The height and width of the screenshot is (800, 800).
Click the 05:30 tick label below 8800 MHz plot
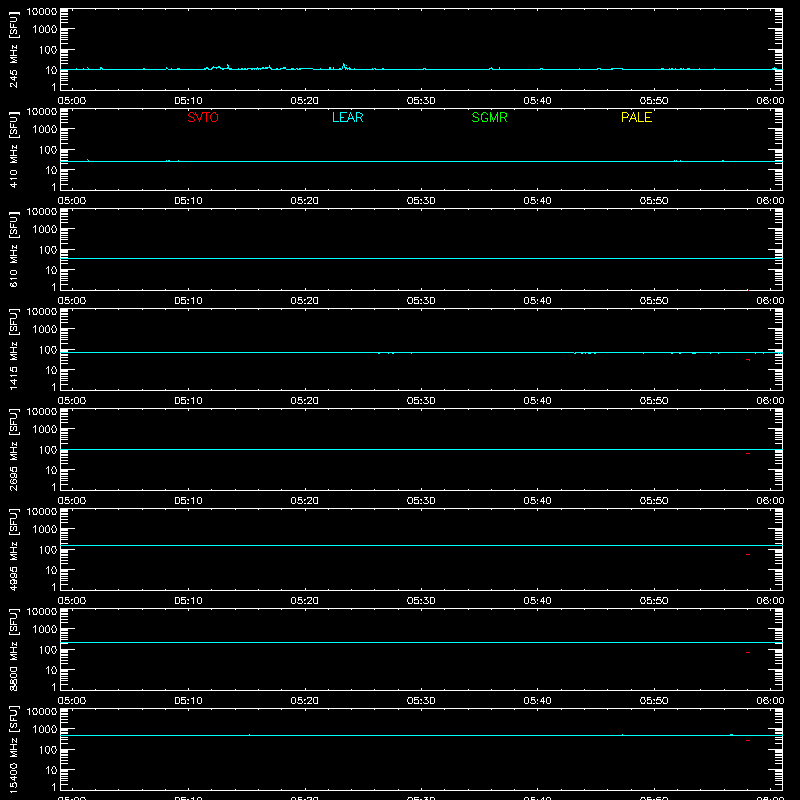(421, 701)
